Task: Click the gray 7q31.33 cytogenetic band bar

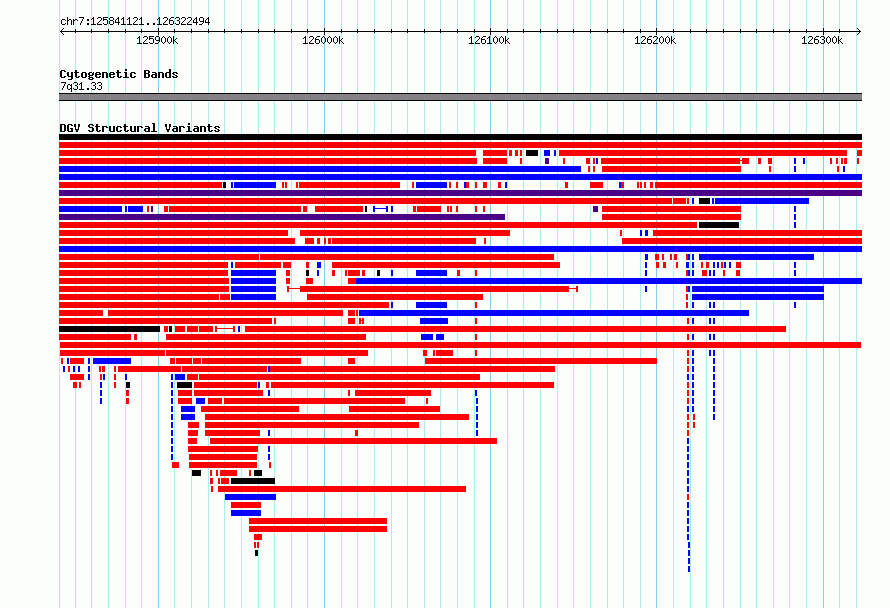Action: (x=460, y=97)
